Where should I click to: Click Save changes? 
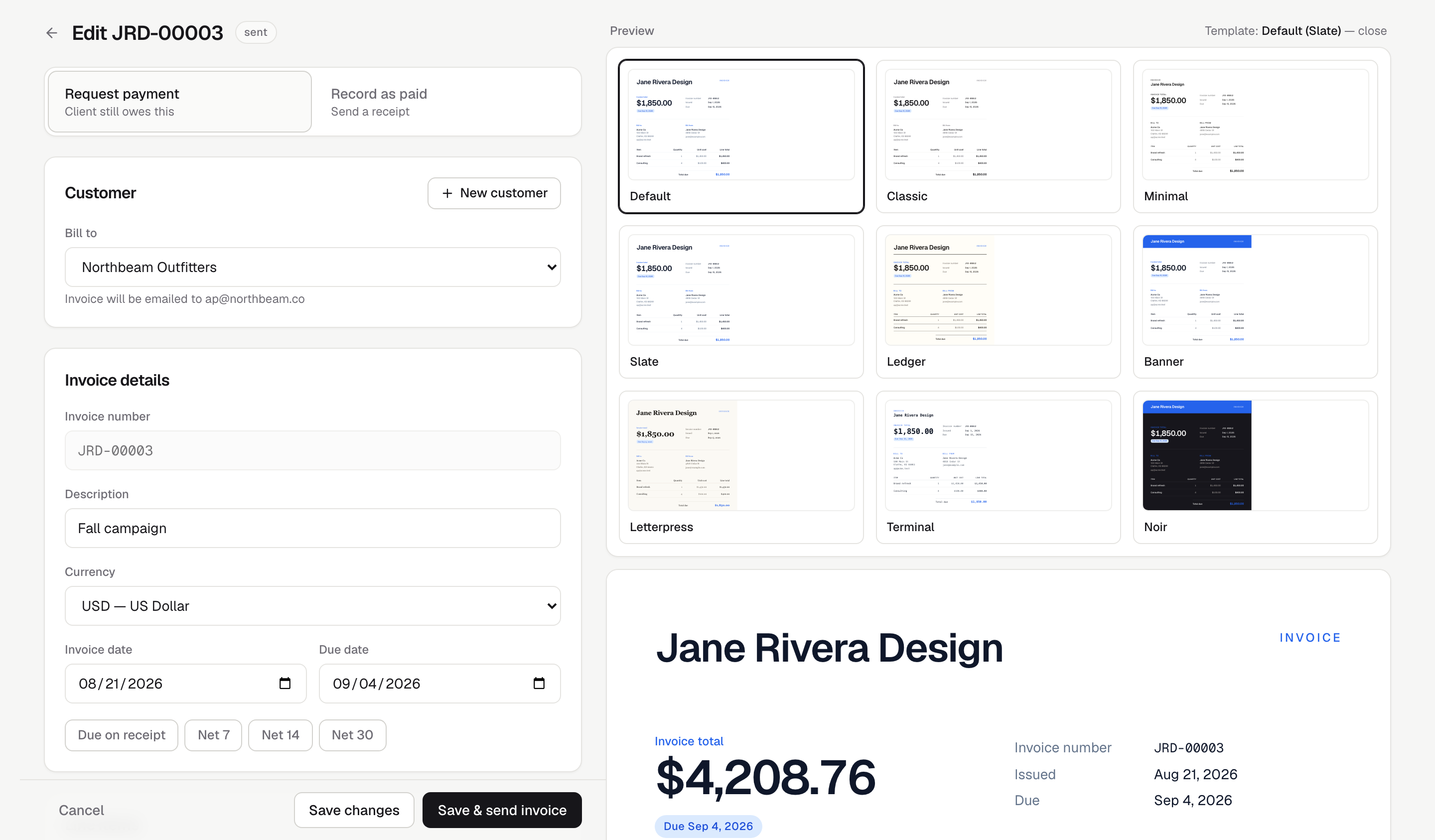[354, 811]
